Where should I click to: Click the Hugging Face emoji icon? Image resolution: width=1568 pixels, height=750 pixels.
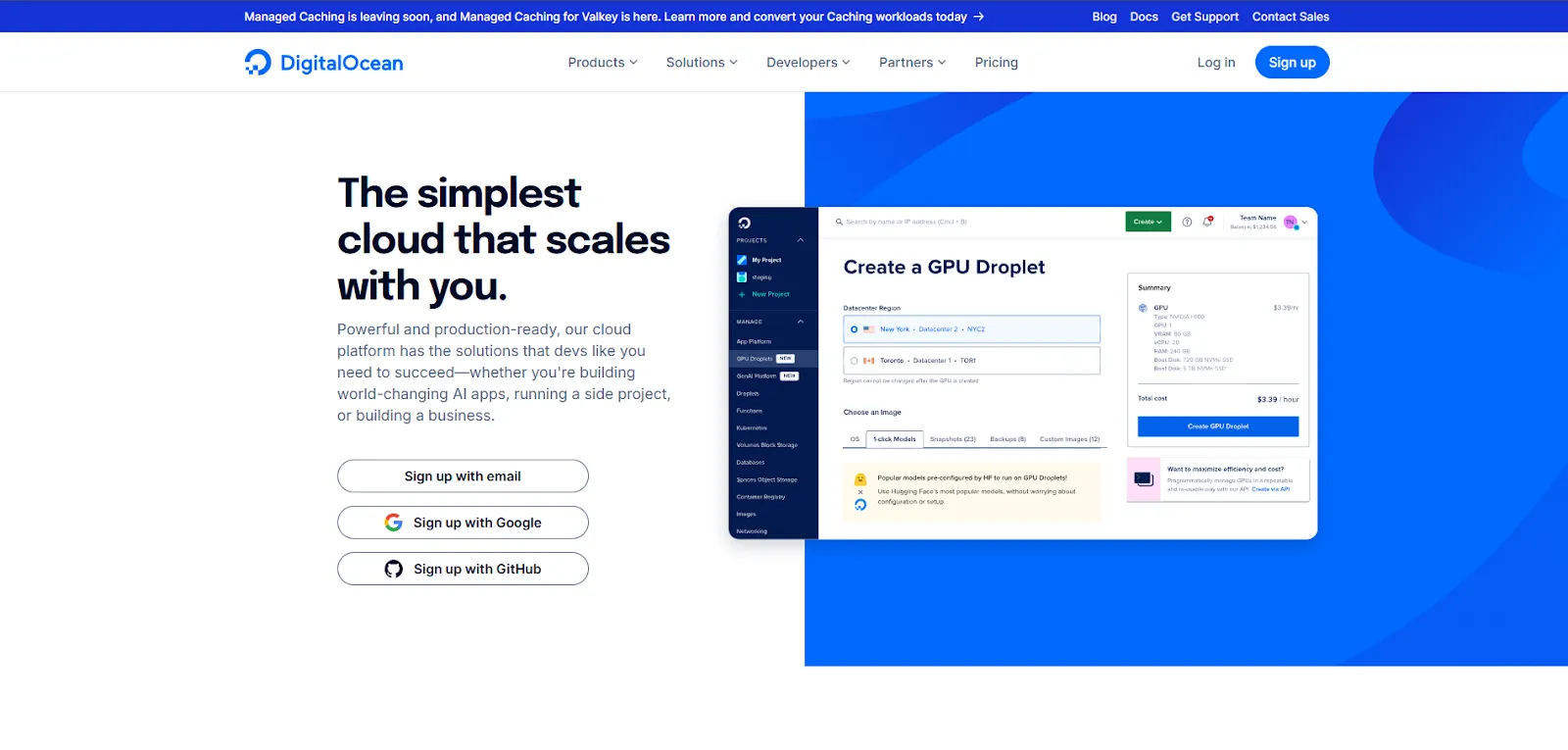tap(860, 479)
